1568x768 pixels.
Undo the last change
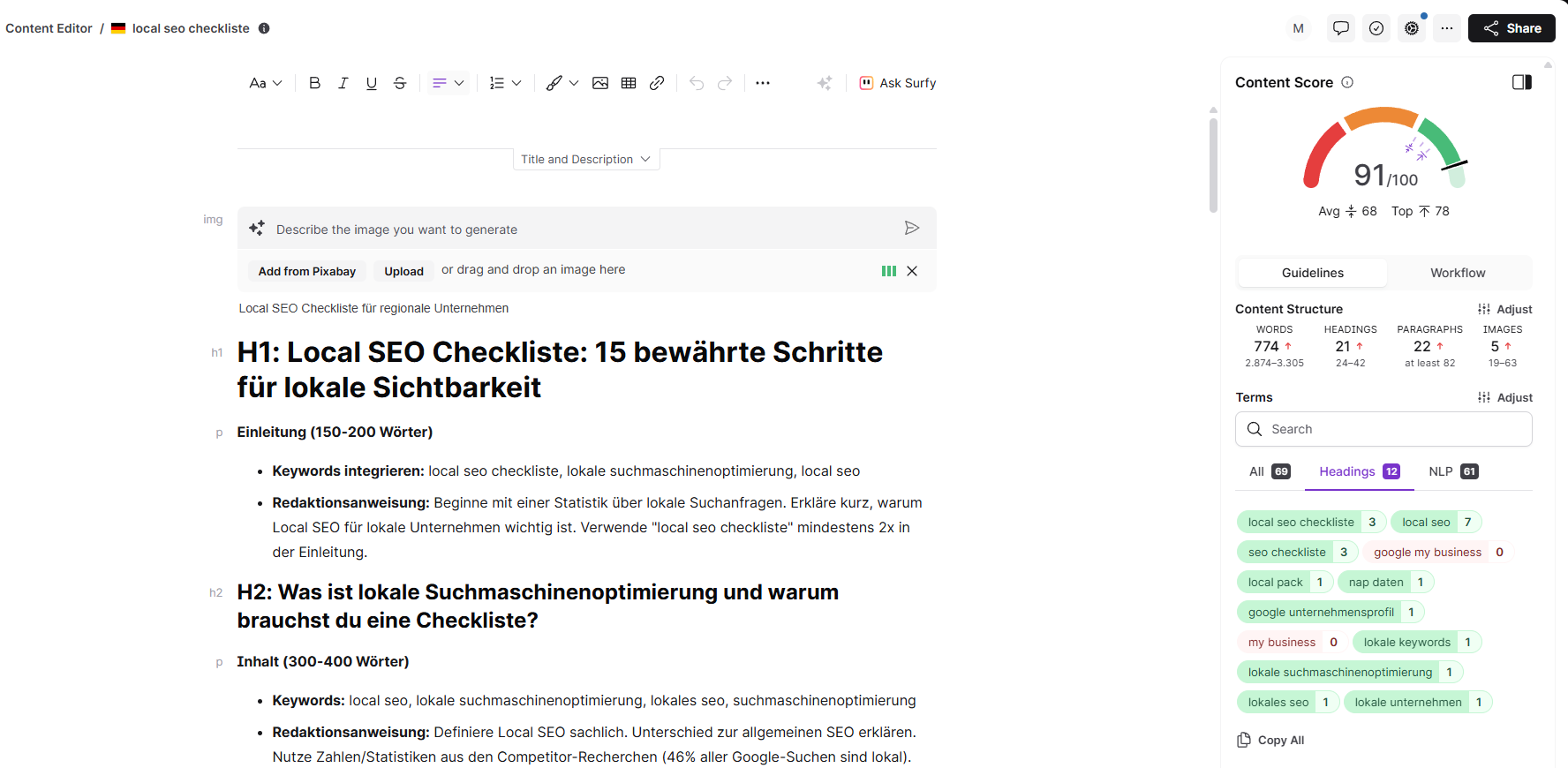tap(697, 83)
